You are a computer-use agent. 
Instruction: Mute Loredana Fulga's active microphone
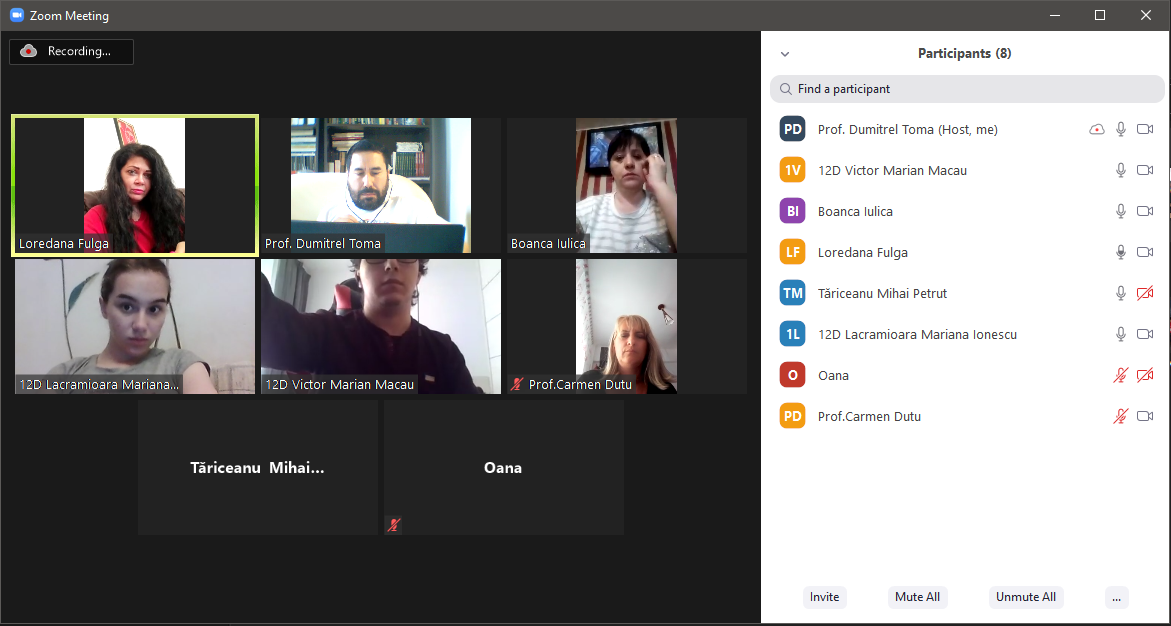1120,252
